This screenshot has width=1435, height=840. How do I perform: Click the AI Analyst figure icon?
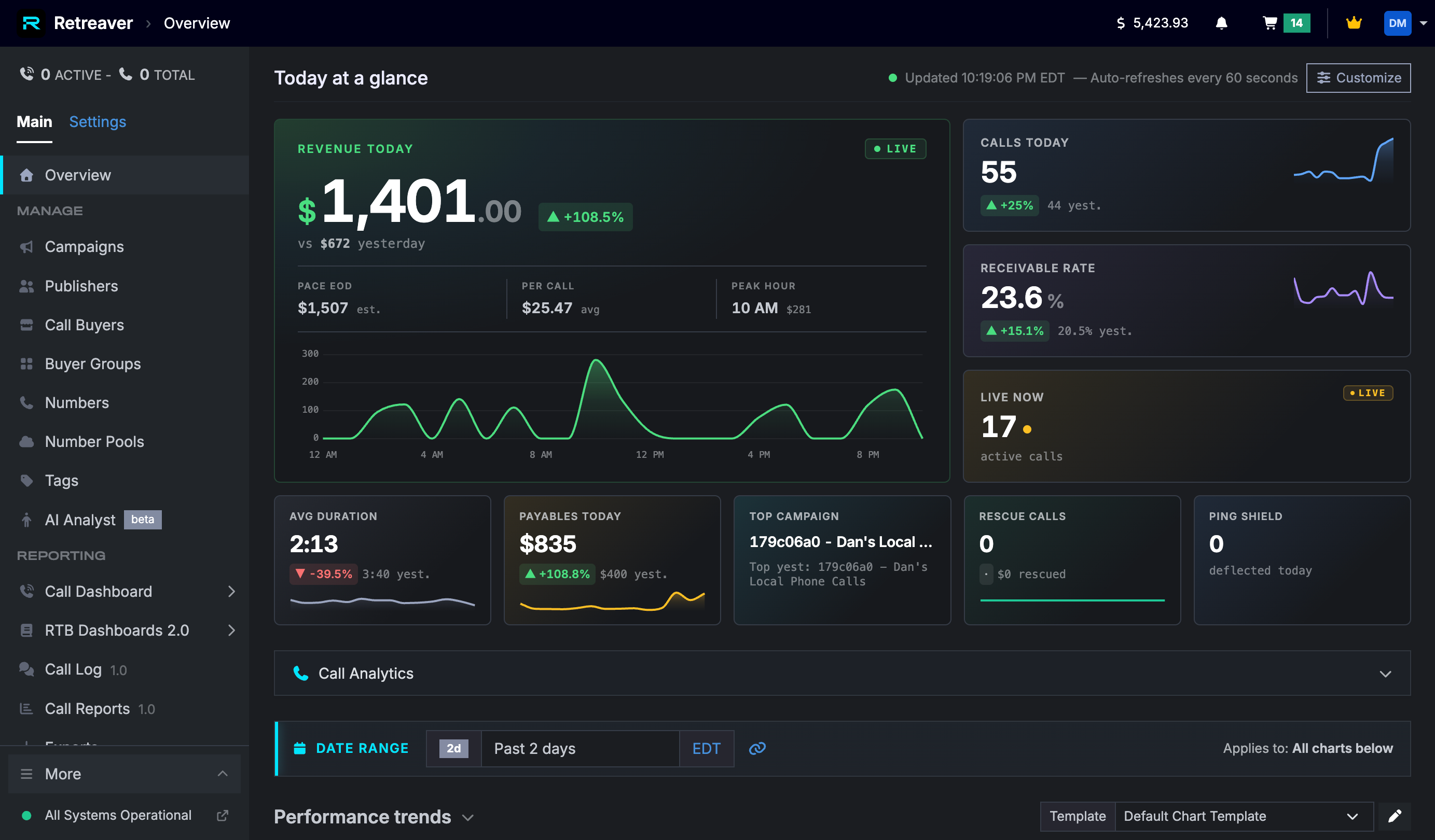click(26, 520)
